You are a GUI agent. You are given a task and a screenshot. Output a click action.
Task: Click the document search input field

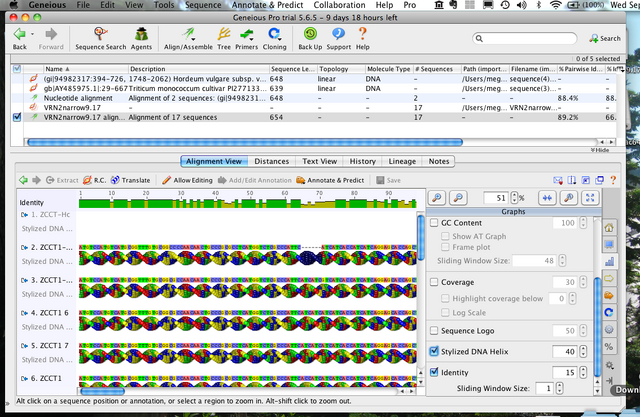(524, 38)
